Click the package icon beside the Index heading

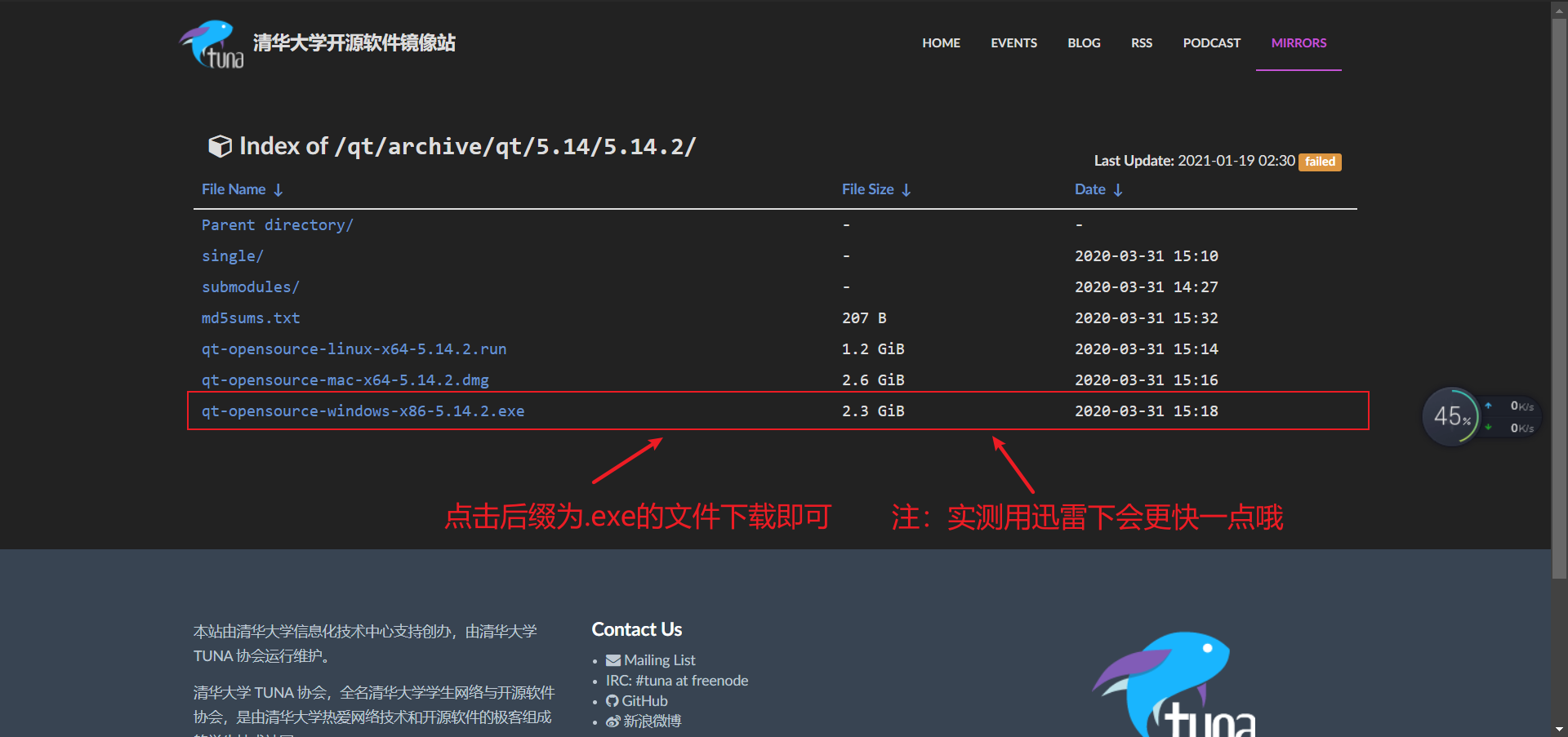[x=219, y=146]
